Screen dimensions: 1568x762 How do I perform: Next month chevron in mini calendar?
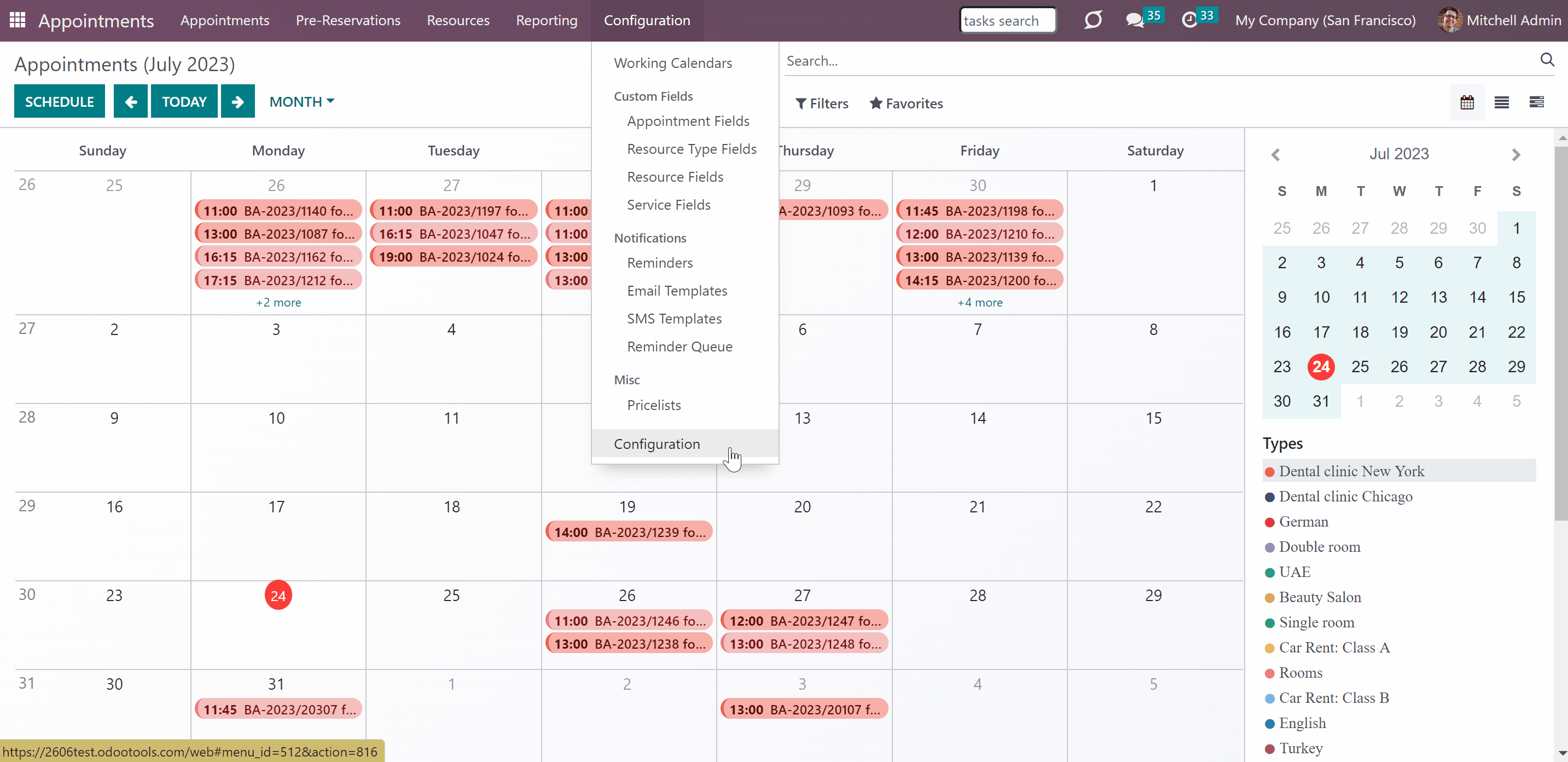click(x=1515, y=155)
